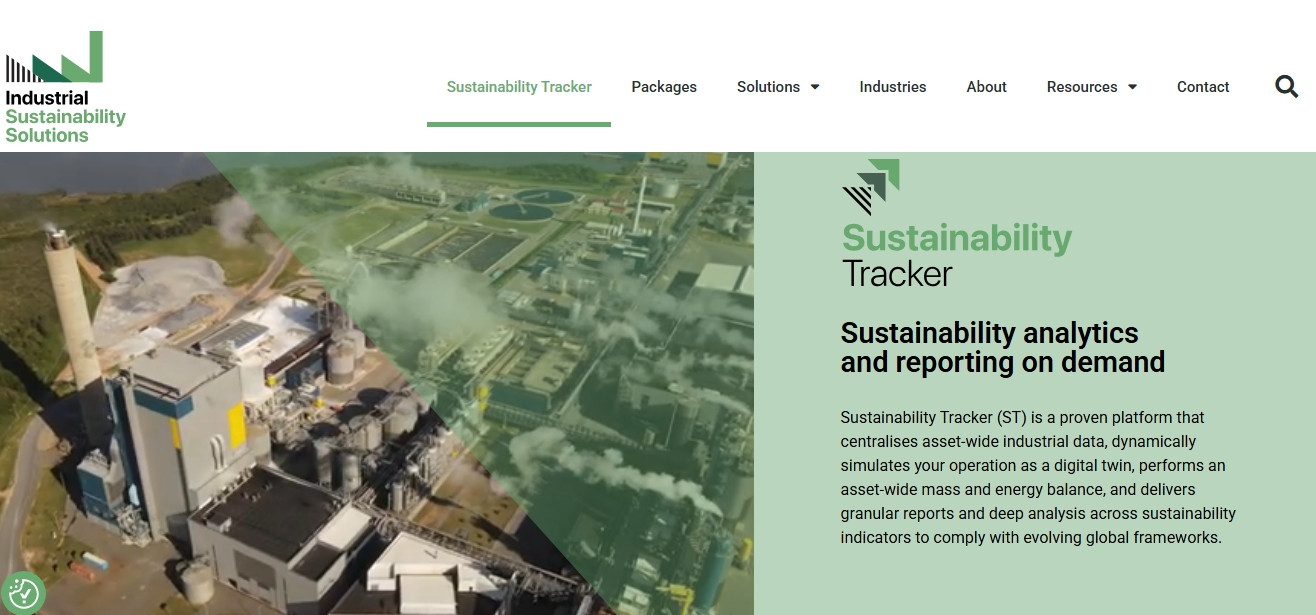Expand the Resources dropdown arrow
Viewport: 1316px width, 615px height.
[x=1132, y=87]
